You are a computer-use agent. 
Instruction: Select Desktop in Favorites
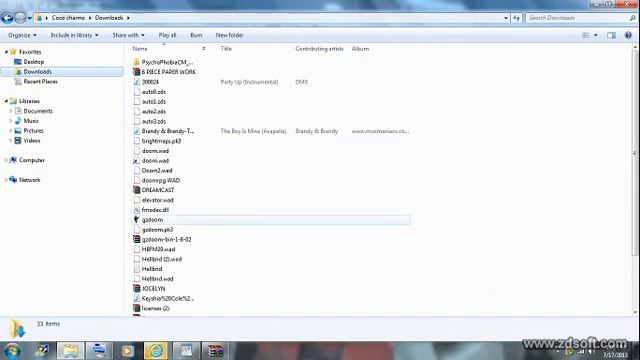coord(33,62)
